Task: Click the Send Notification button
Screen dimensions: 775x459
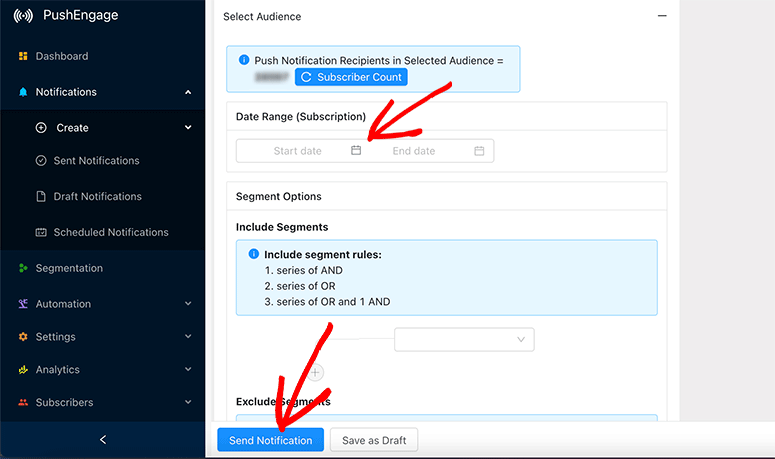Action: click(x=270, y=440)
